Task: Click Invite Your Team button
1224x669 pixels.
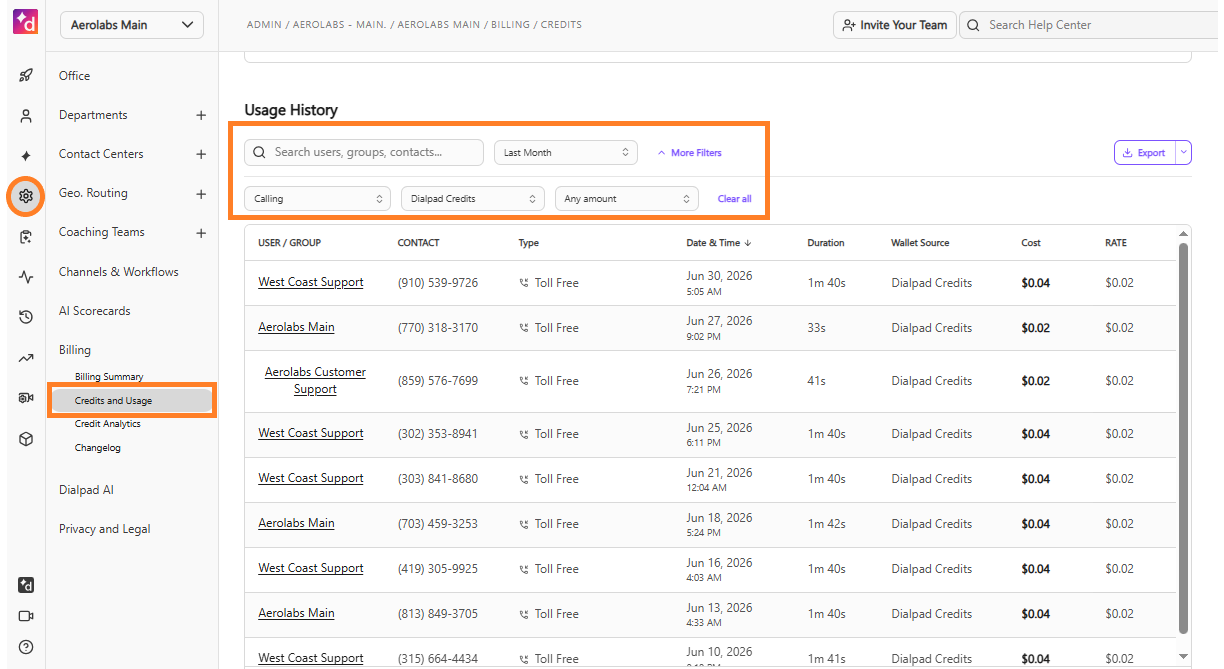Action: [895, 25]
